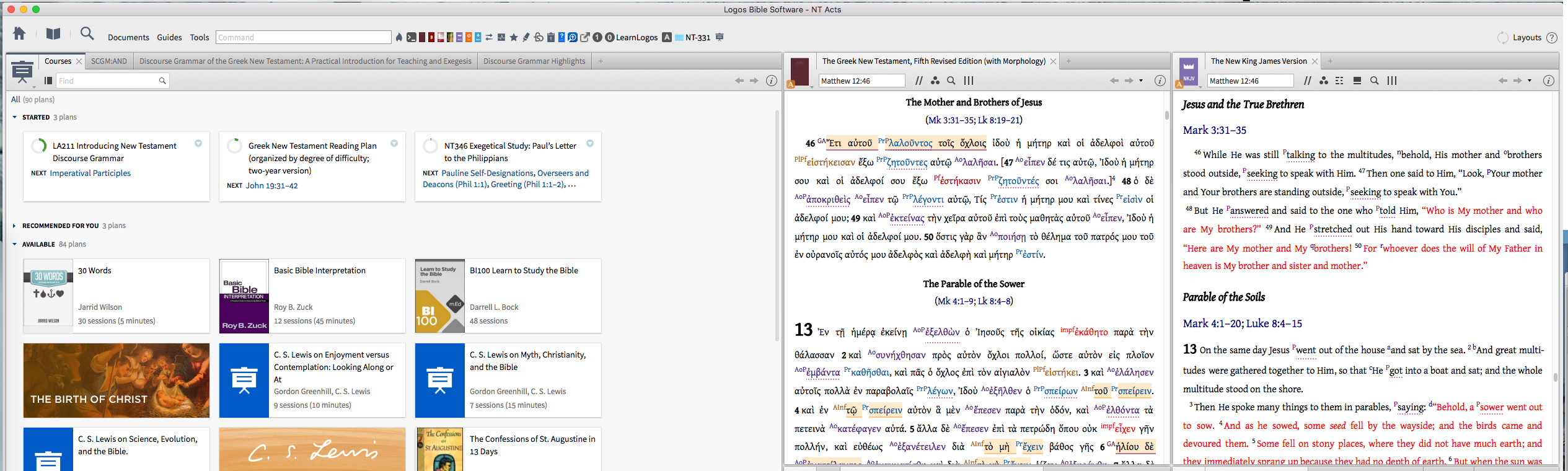Search inside the NKJV panel

1375,81
